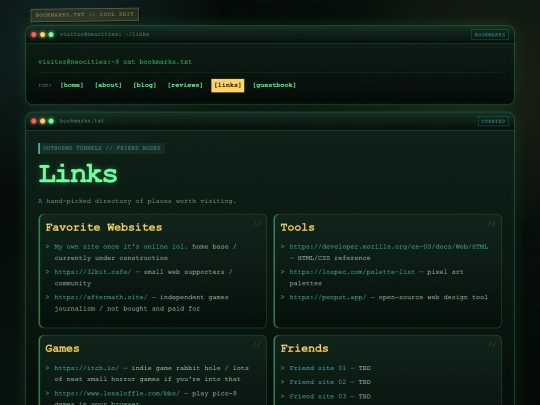Click "OUTBOUND TUNNELS // FRIEND NODES" tag
The height and width of the screenshot is (405, 540).
[x=101, y=148]
